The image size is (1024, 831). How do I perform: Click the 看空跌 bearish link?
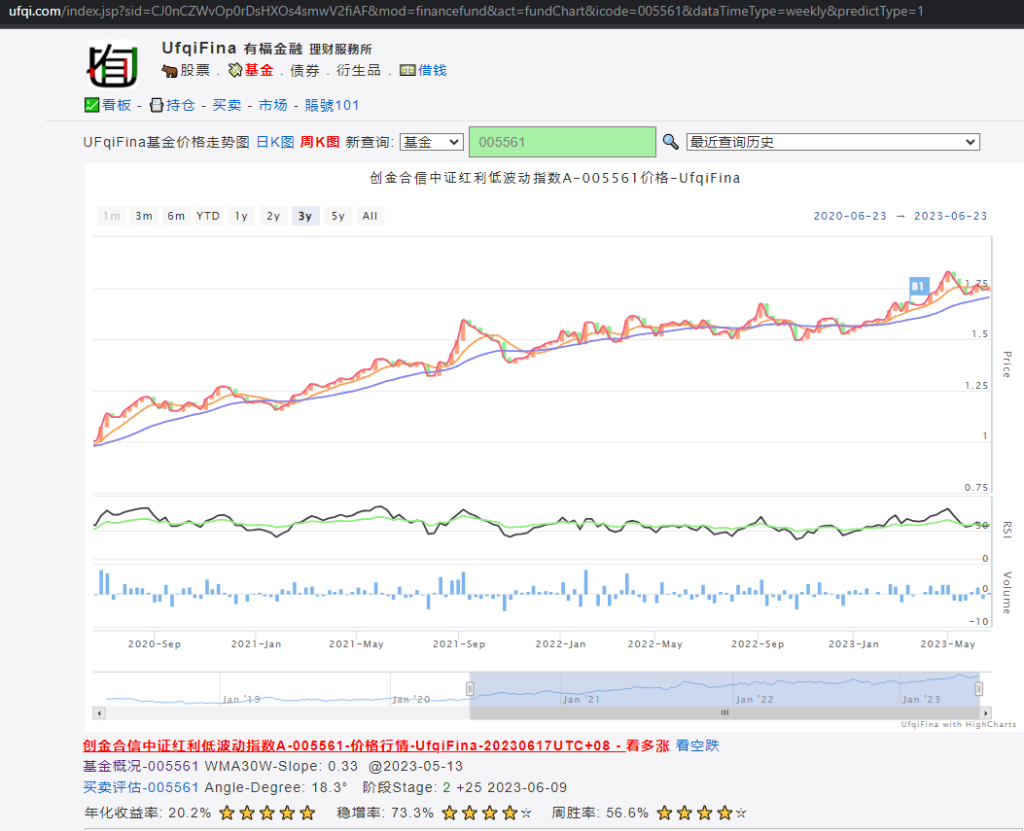[697, 745]
